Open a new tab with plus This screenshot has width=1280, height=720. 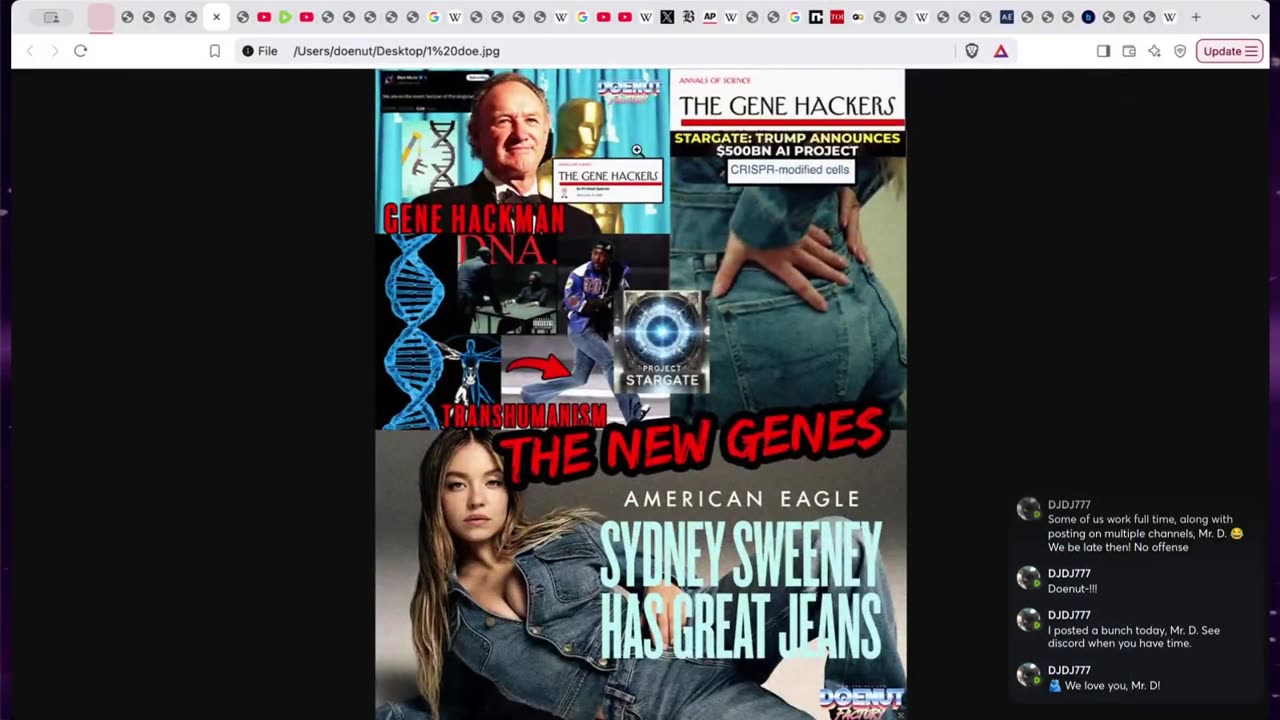(1195, 17)
